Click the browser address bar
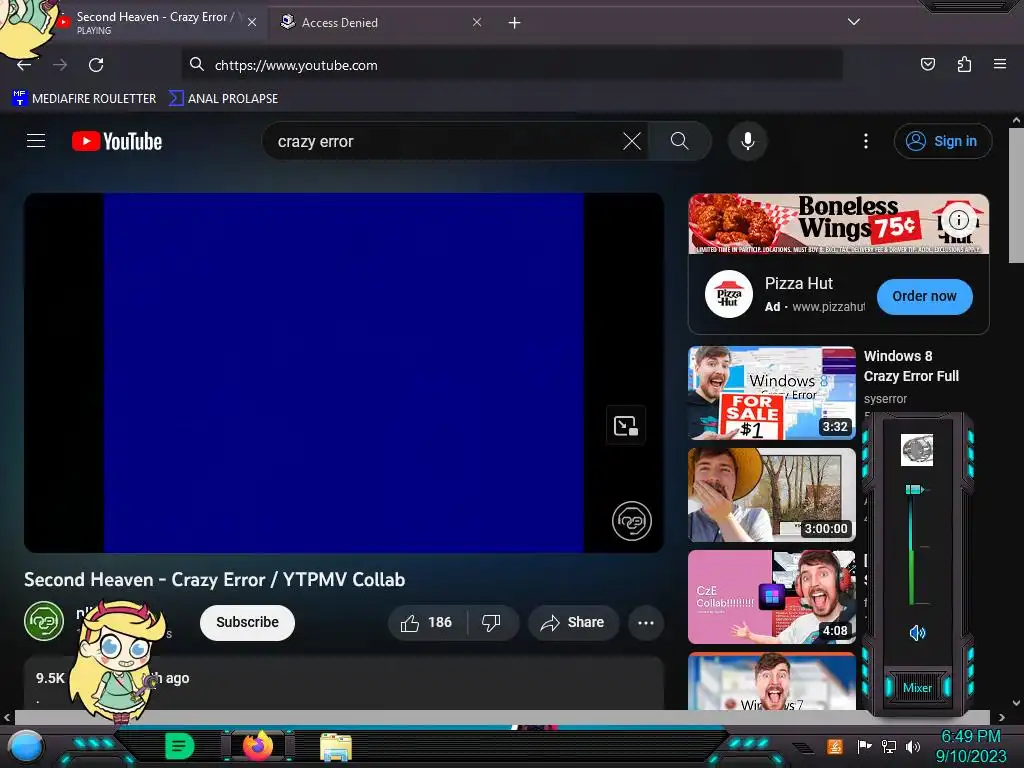Image resolution: width=1024 pixels, height=768 pixels. point(511,65)
